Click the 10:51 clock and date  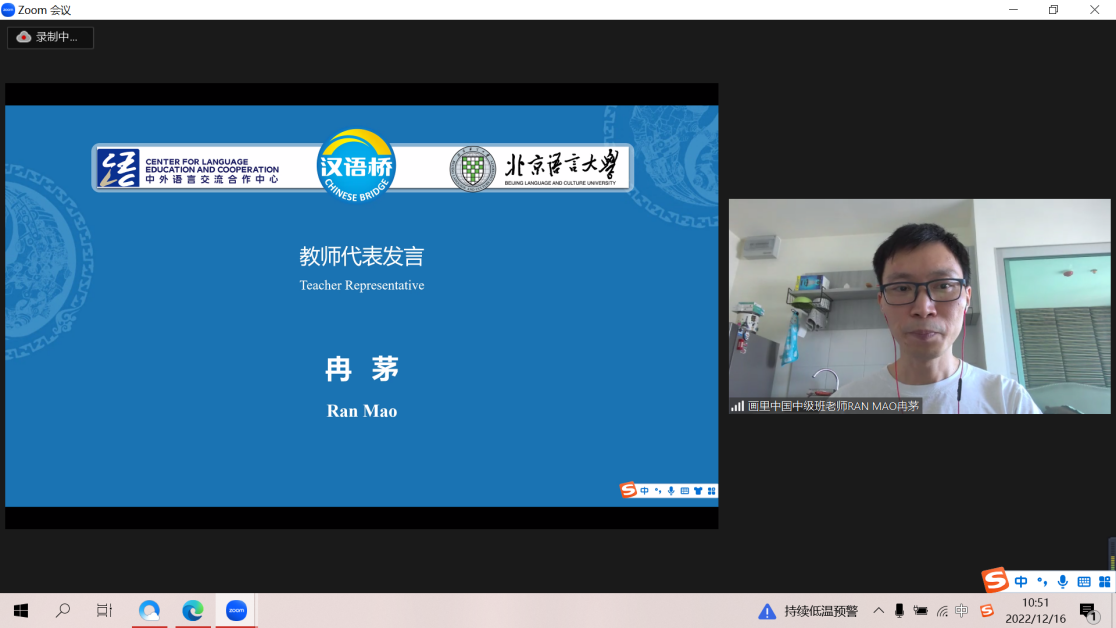pyautogui.click(x=1035, y=610)
